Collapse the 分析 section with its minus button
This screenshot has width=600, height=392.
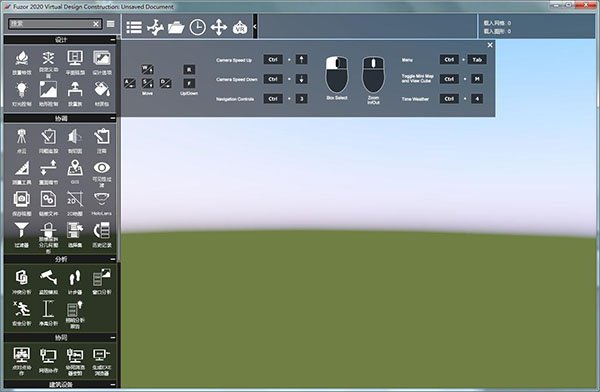(x=112, y=259)
